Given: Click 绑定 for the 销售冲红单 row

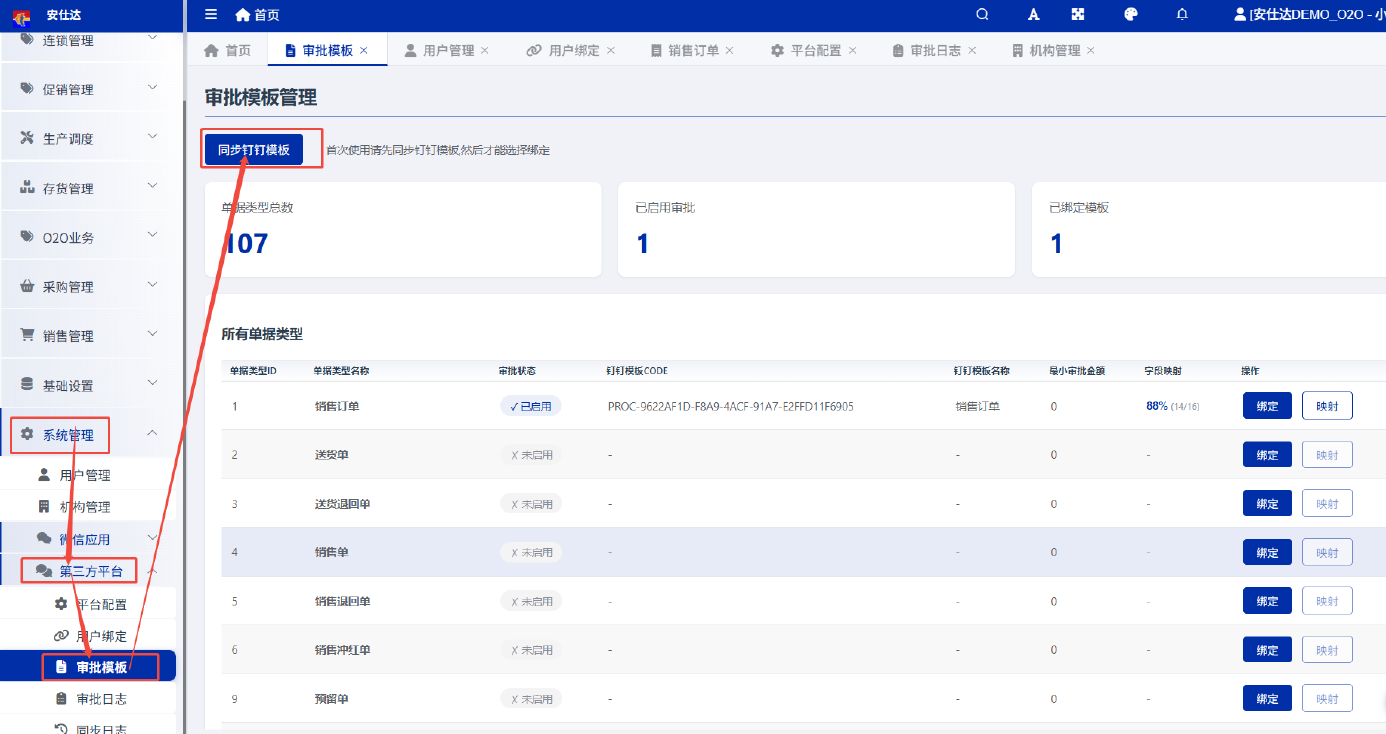Looking at the screenshot, I should click(1267, 650).
